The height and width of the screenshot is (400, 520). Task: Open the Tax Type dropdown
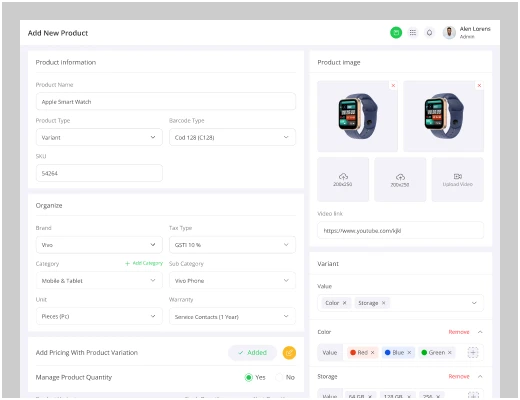(x=232, y=245)
